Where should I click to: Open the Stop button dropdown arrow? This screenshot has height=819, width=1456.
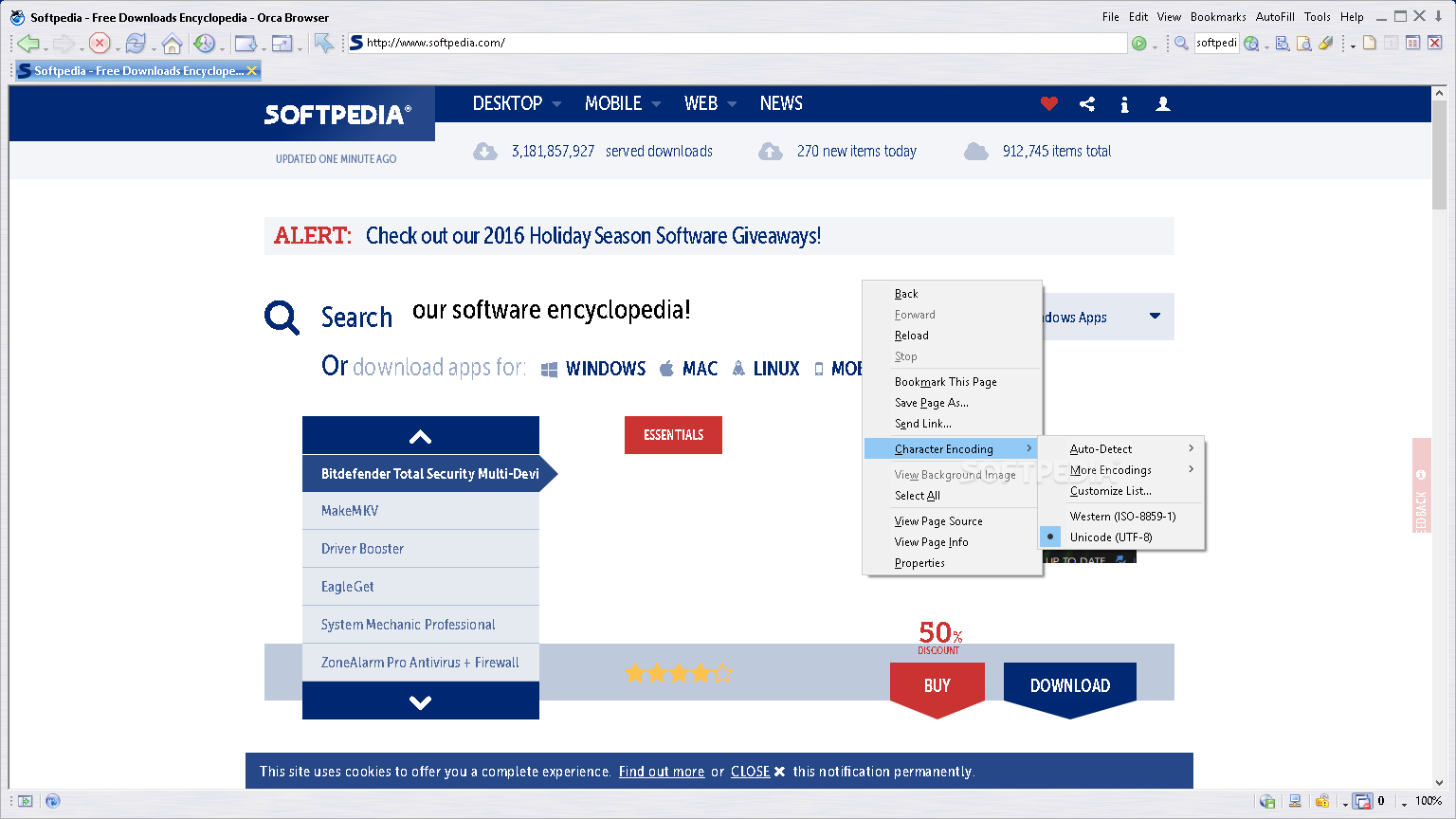118,47
